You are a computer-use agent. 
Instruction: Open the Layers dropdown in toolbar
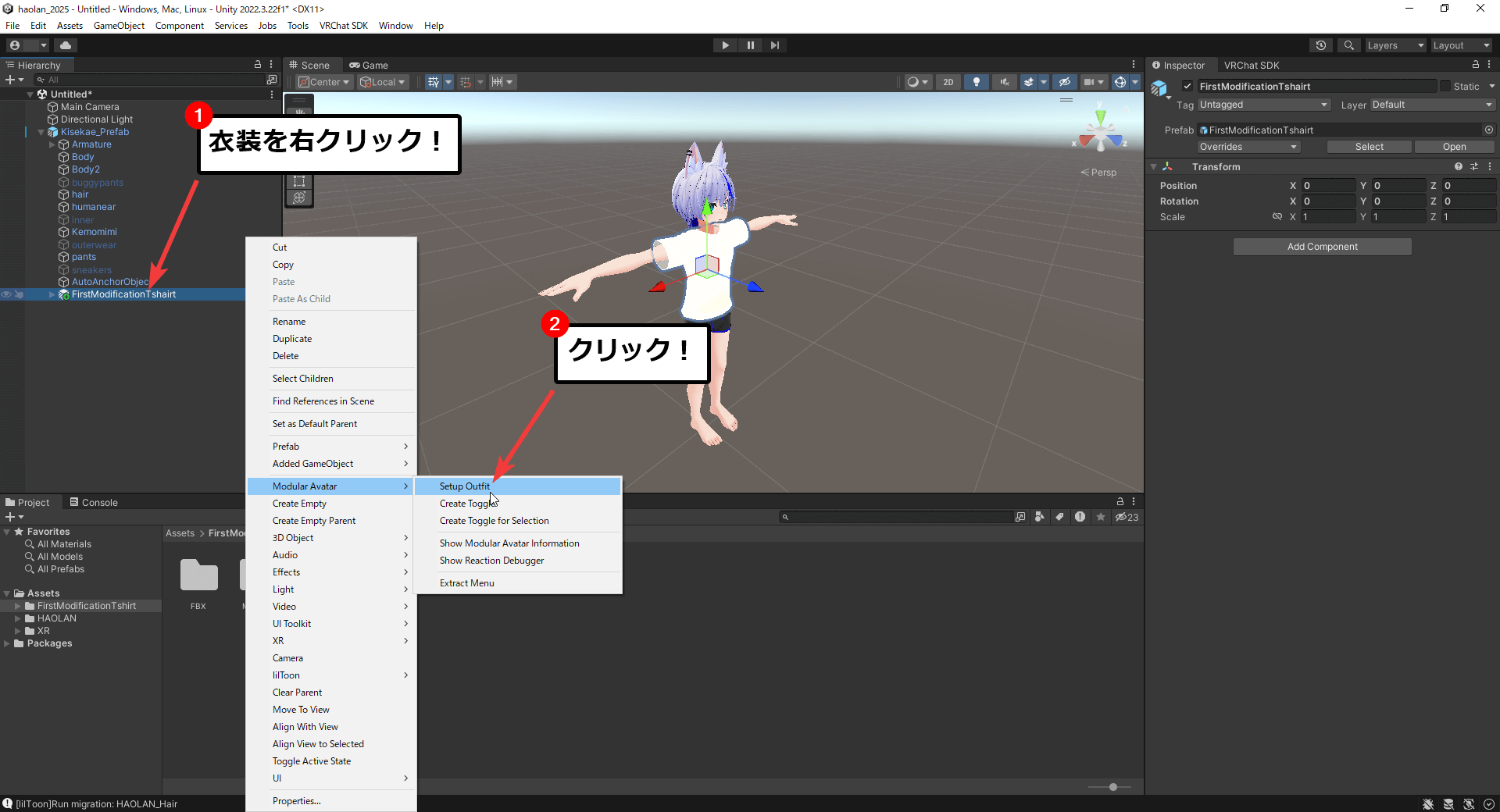tap(1395, 45)
